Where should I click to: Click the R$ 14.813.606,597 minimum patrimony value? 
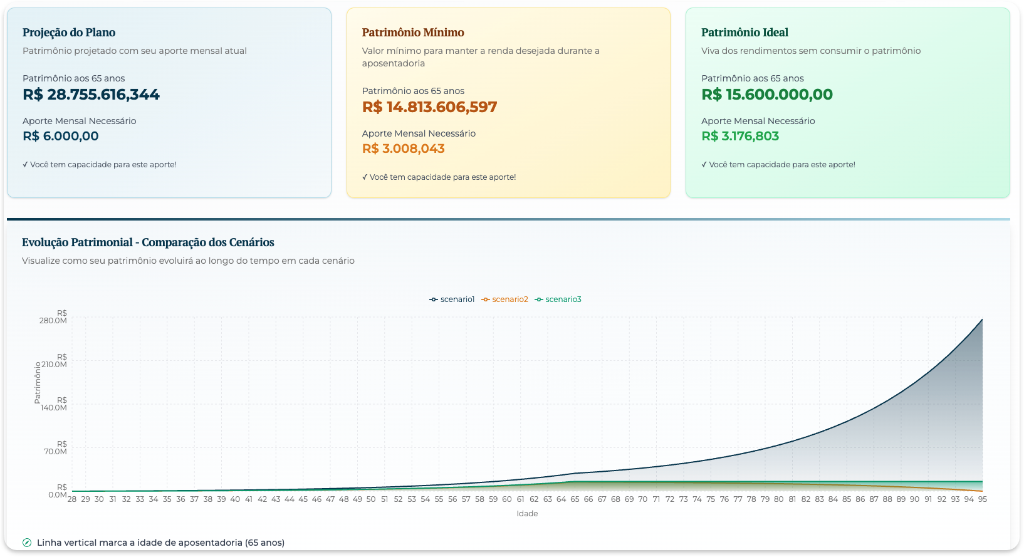pyautogui.click(x=429, y=107)
